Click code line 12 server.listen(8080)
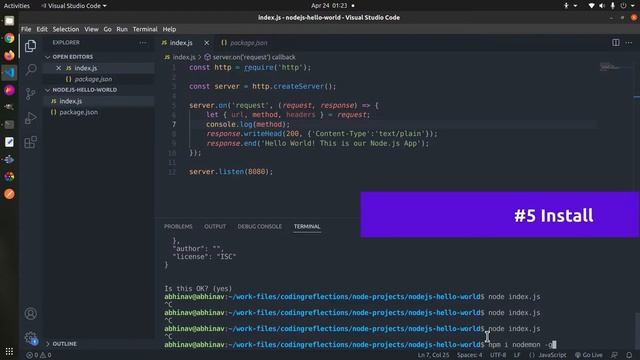 pyautogui.click(x=231, y=172)
